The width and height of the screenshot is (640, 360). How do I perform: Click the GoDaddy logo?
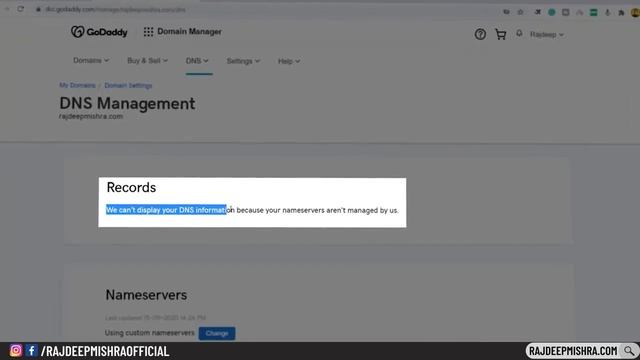click(99, 32)
